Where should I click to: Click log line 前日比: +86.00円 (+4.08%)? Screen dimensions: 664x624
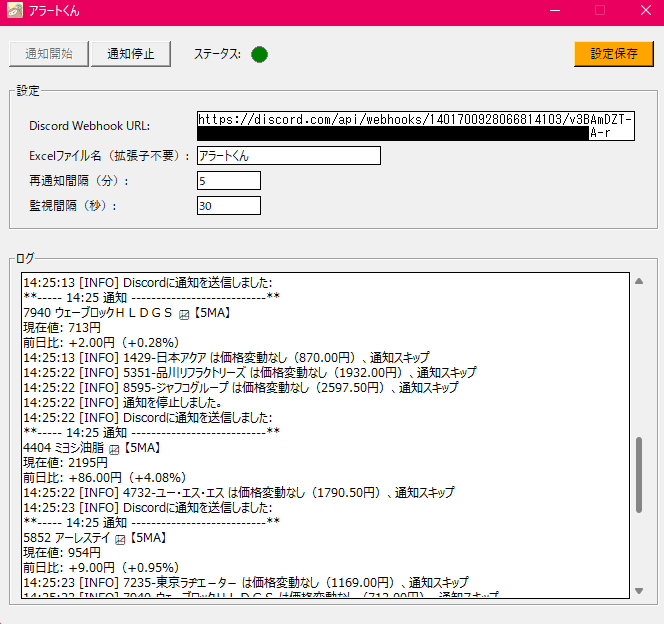click(x=105, y=478)
